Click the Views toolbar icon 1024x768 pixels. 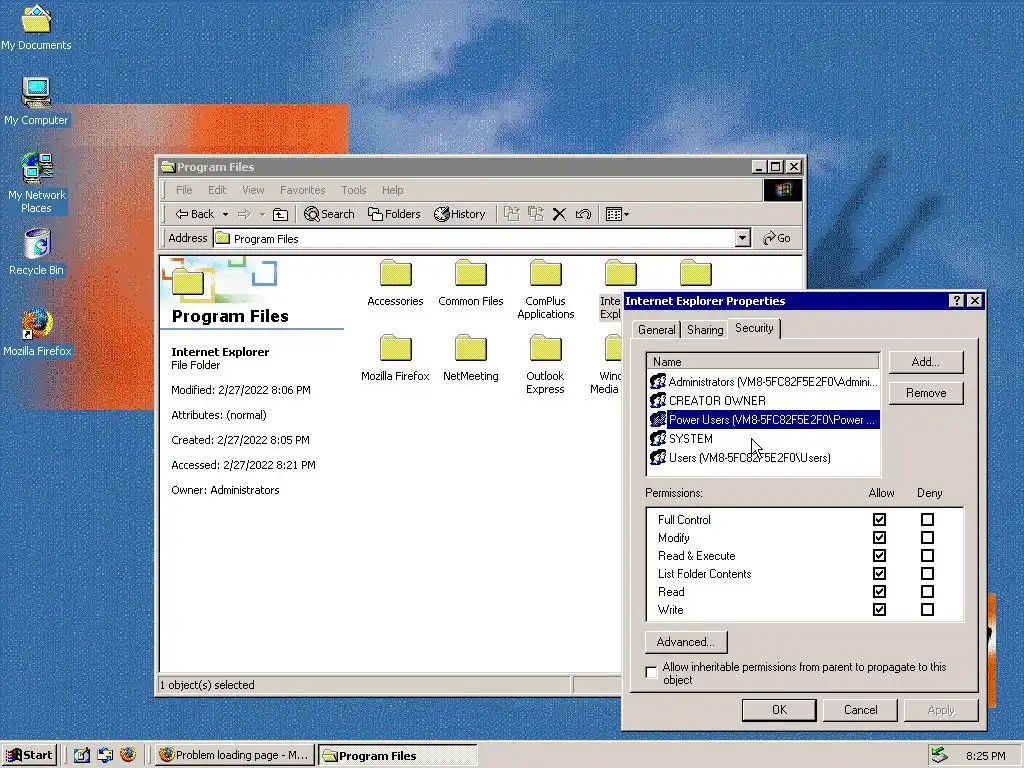point(613,214)
